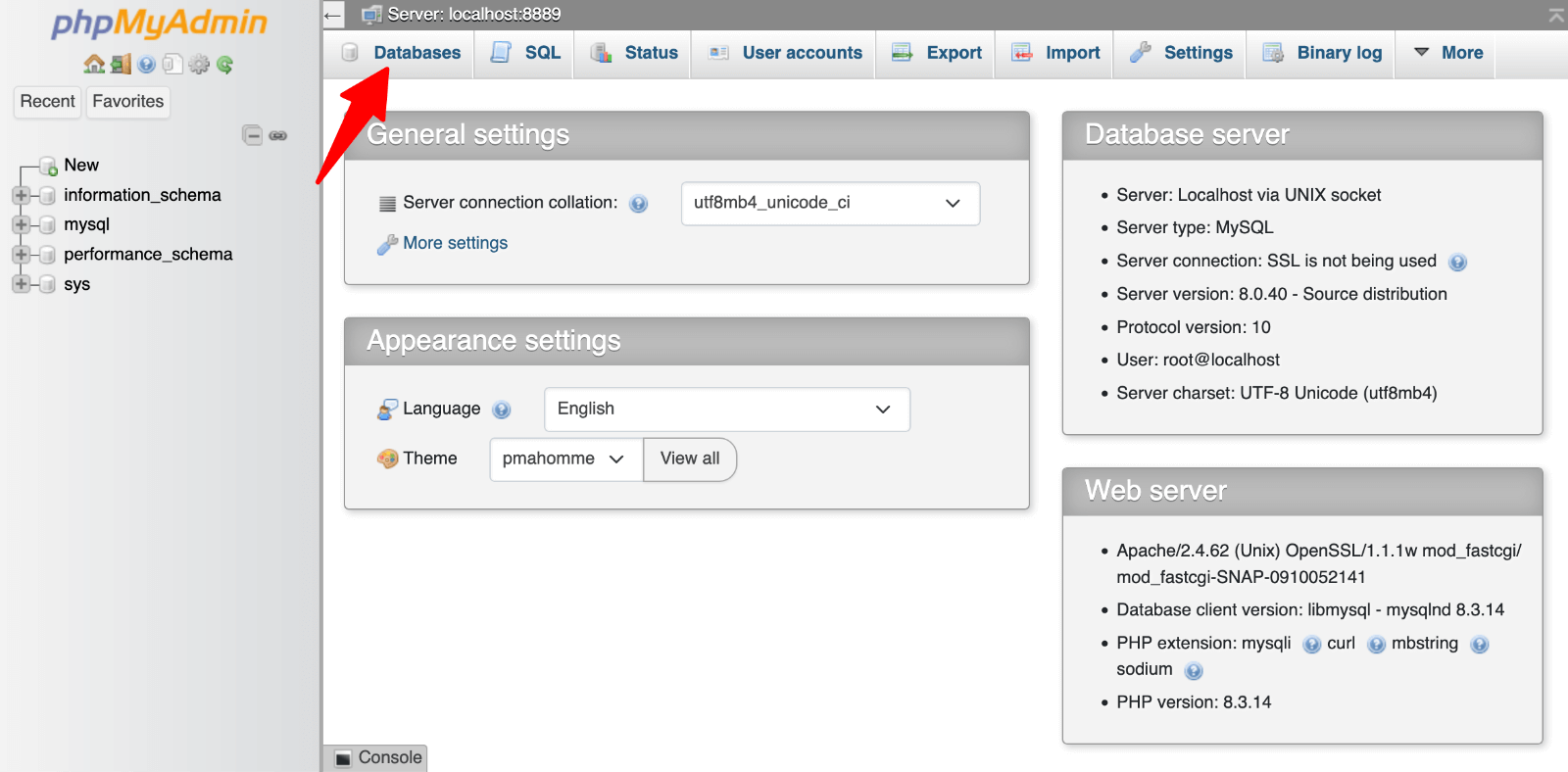Click the link/unlink chain icon in sidebar

pyautogui.click(x=278, y=135)
